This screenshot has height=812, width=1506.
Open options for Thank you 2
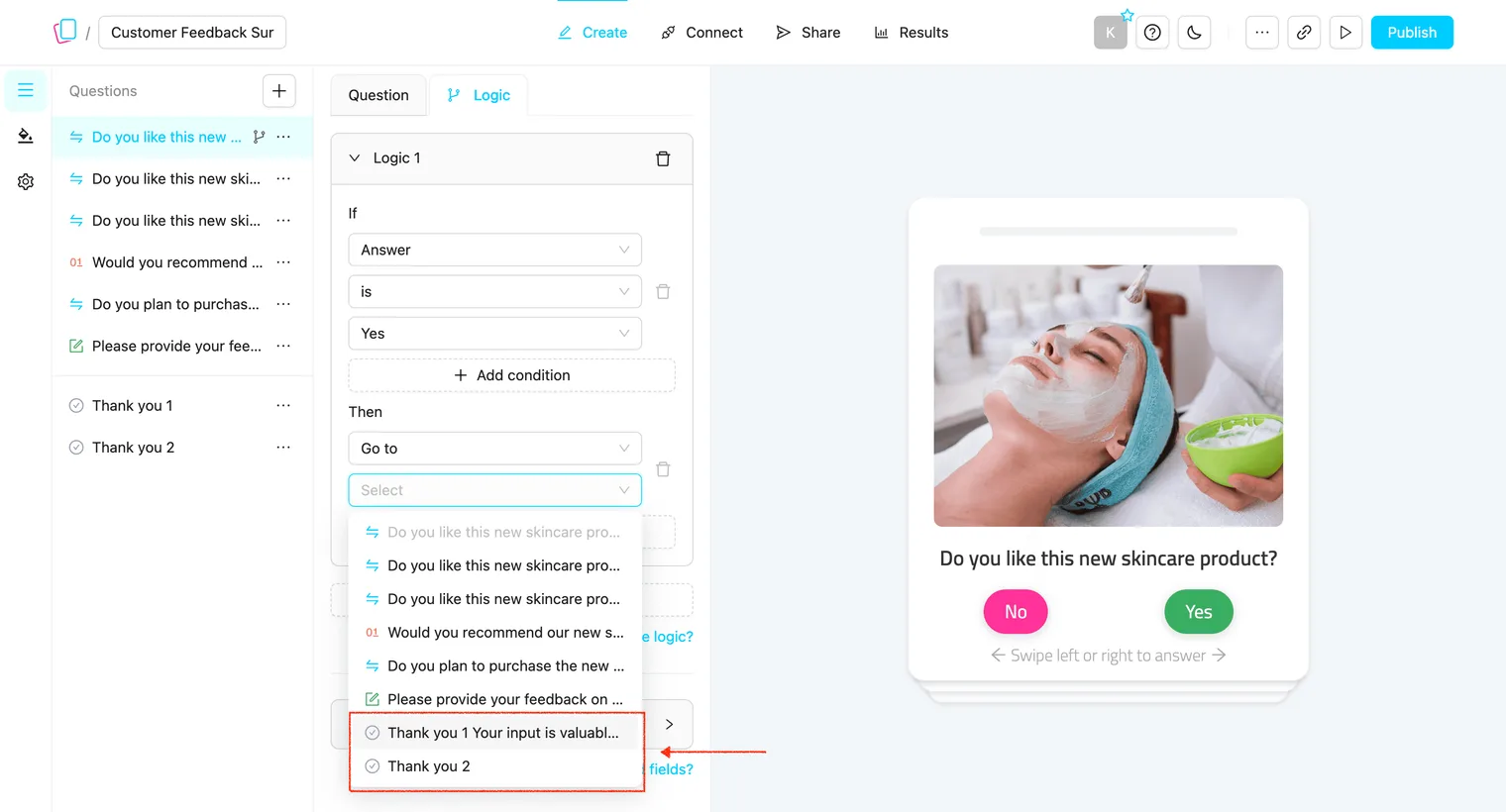[283, 448]
